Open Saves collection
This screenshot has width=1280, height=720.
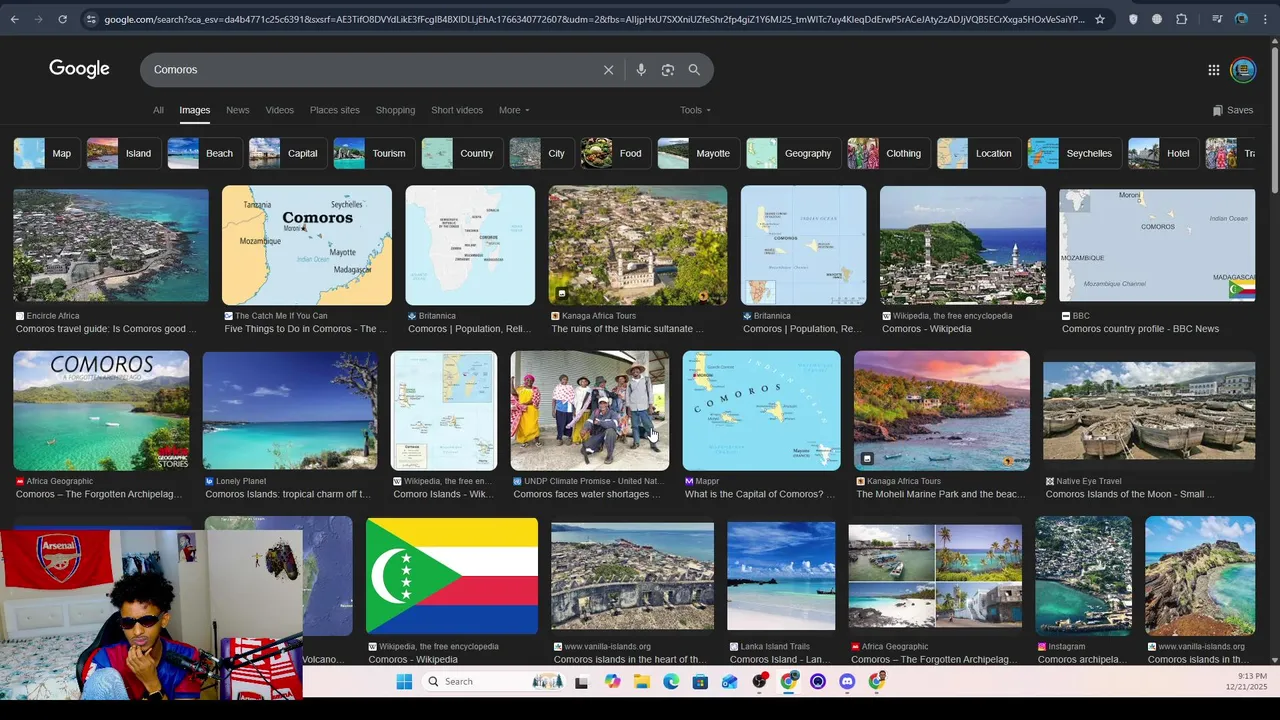(1232, 110)
